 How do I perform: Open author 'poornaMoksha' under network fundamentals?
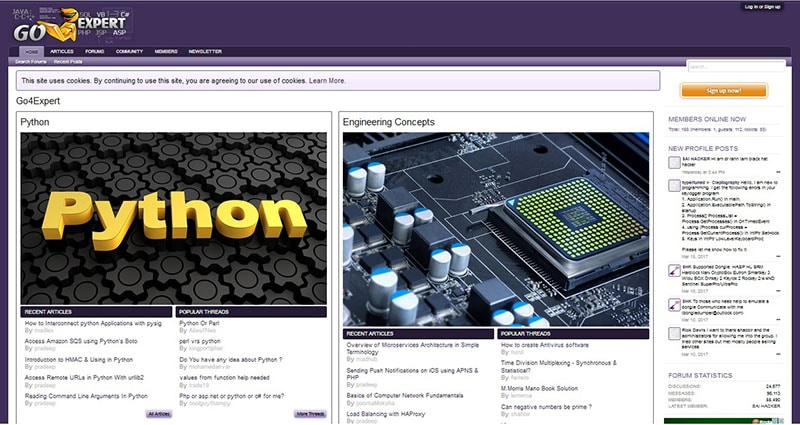(x=375, y=403)
